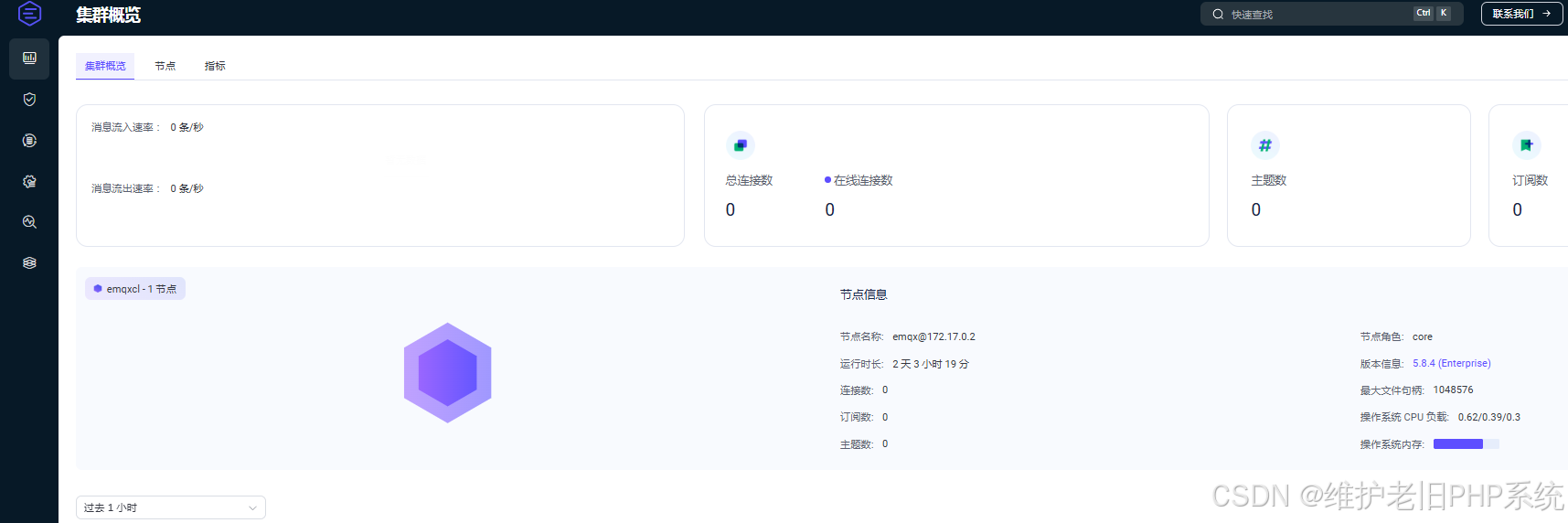Open version link 5.8.4 (Enterprise)
Image resolution: width=1568 pixels, height=523 pixels.
(x=1452, y=363)
